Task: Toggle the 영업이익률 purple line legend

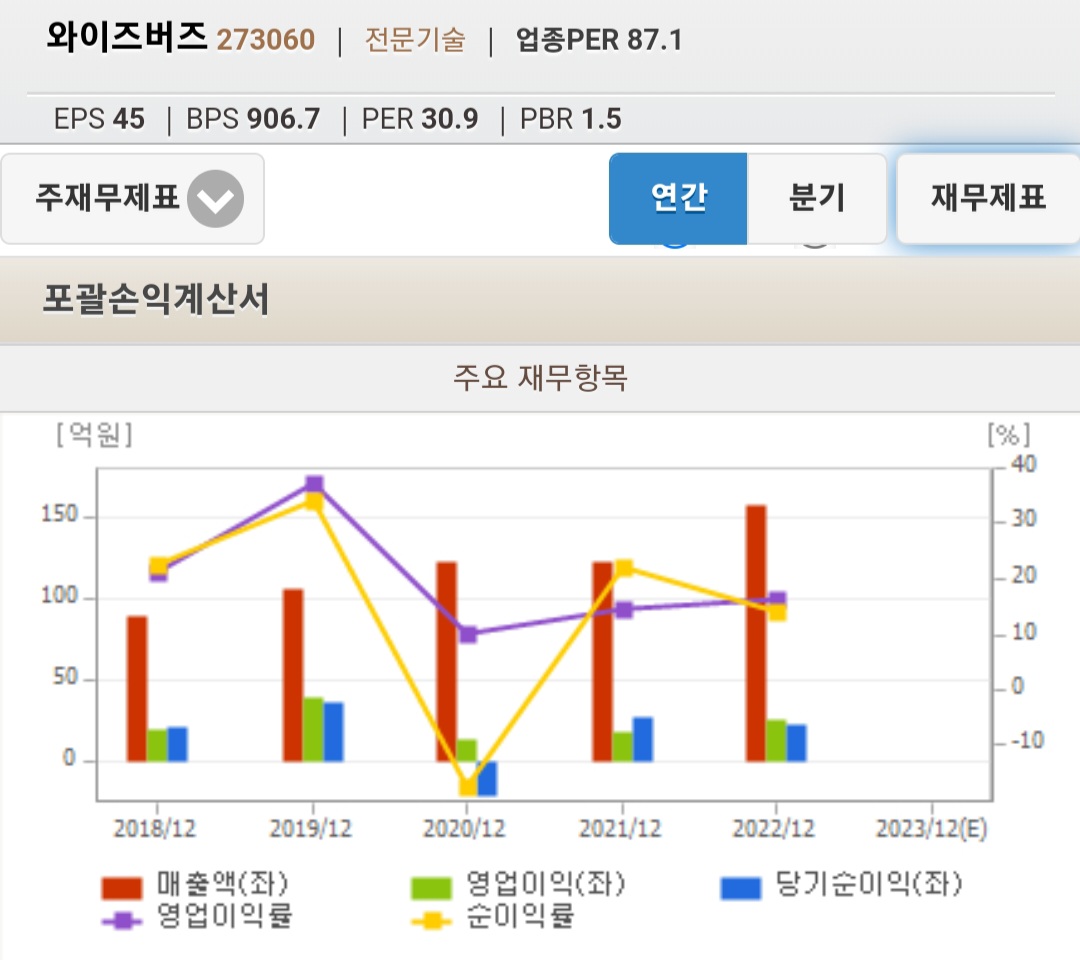Action: tap(122, 920)
